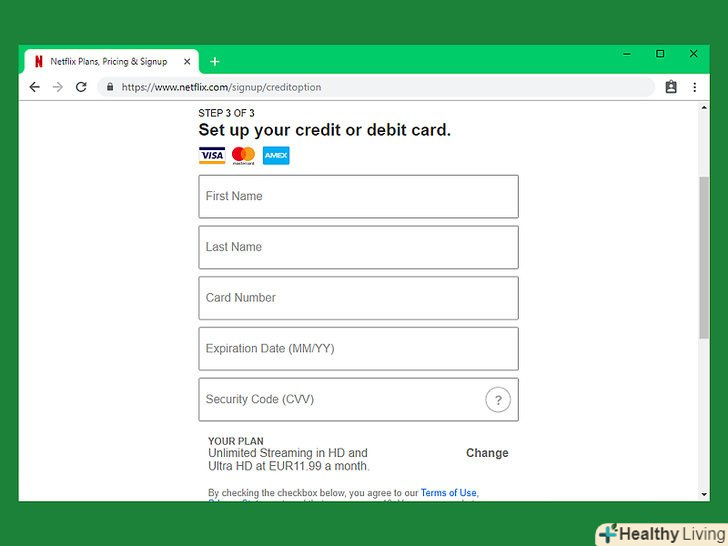The image size is (728, 546).
Task: Reload the Netflix signup page
Action: [81, 87]
